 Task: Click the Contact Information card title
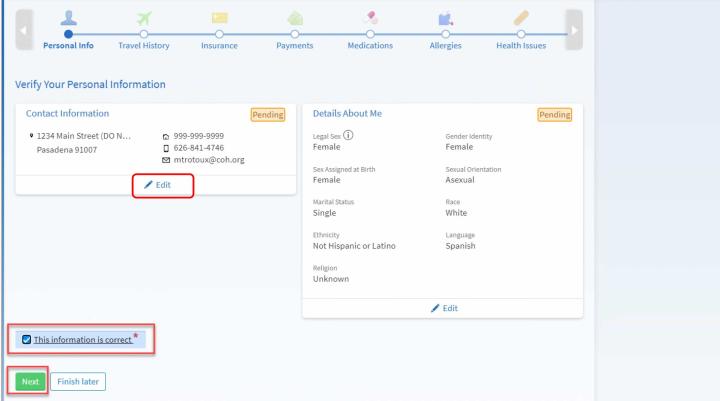pyautogui.click(x=68, y=113)
